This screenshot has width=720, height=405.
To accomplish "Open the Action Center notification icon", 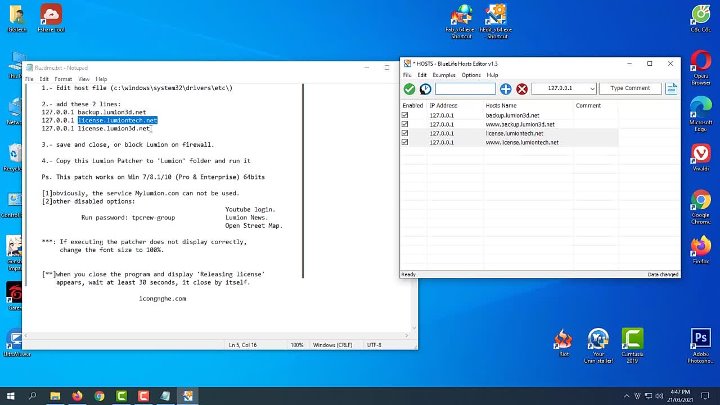I will click(x=705, y=396).
